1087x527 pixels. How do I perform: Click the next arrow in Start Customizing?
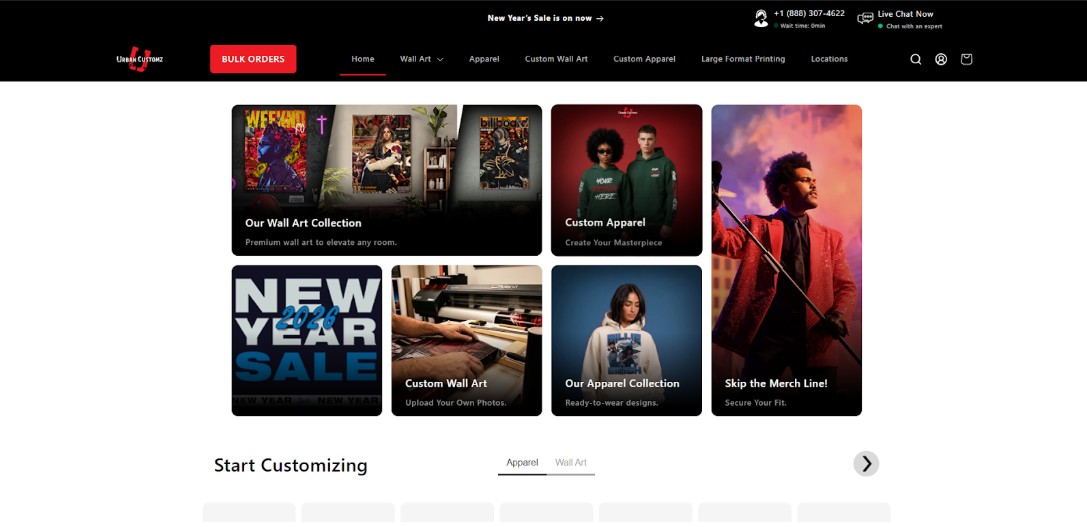866,463
